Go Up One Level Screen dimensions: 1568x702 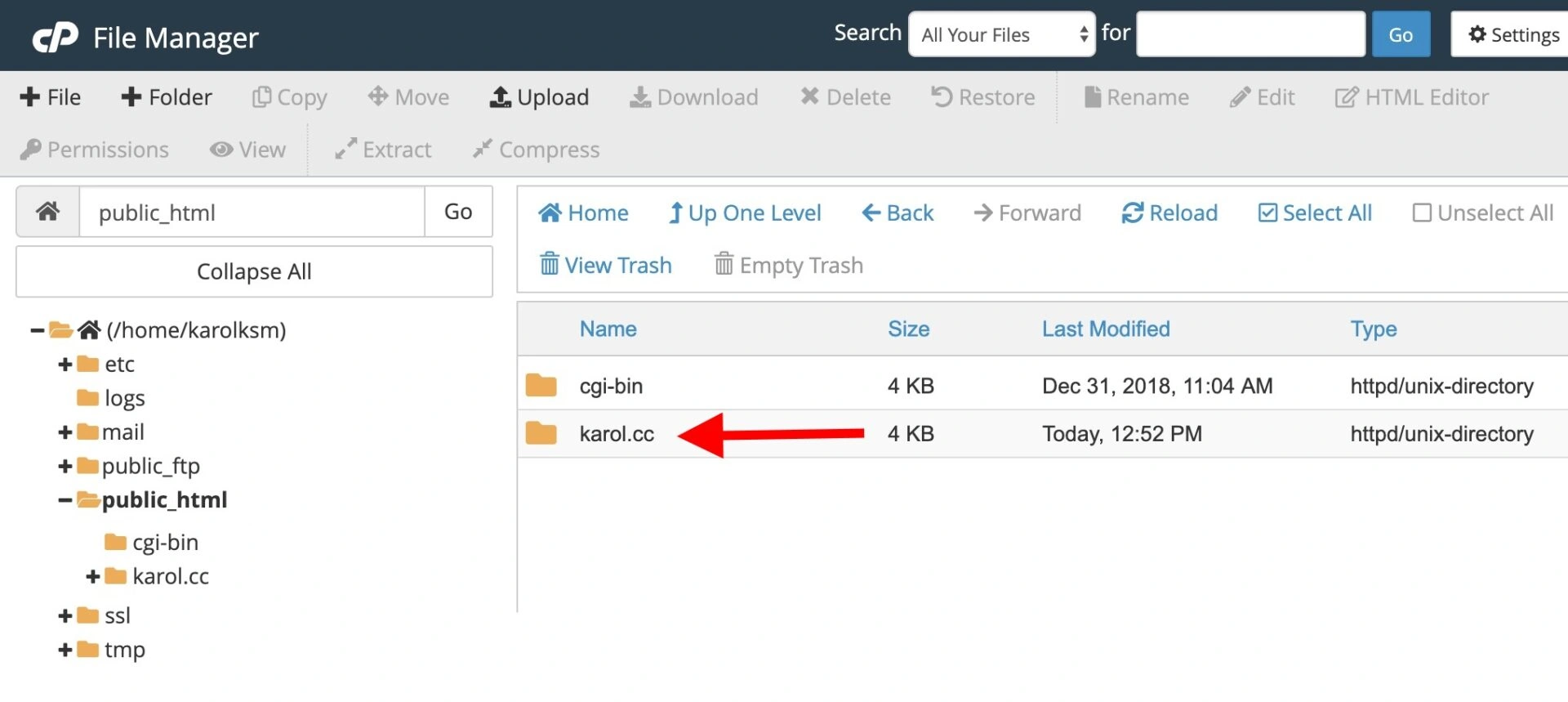[x=744, y=212]
